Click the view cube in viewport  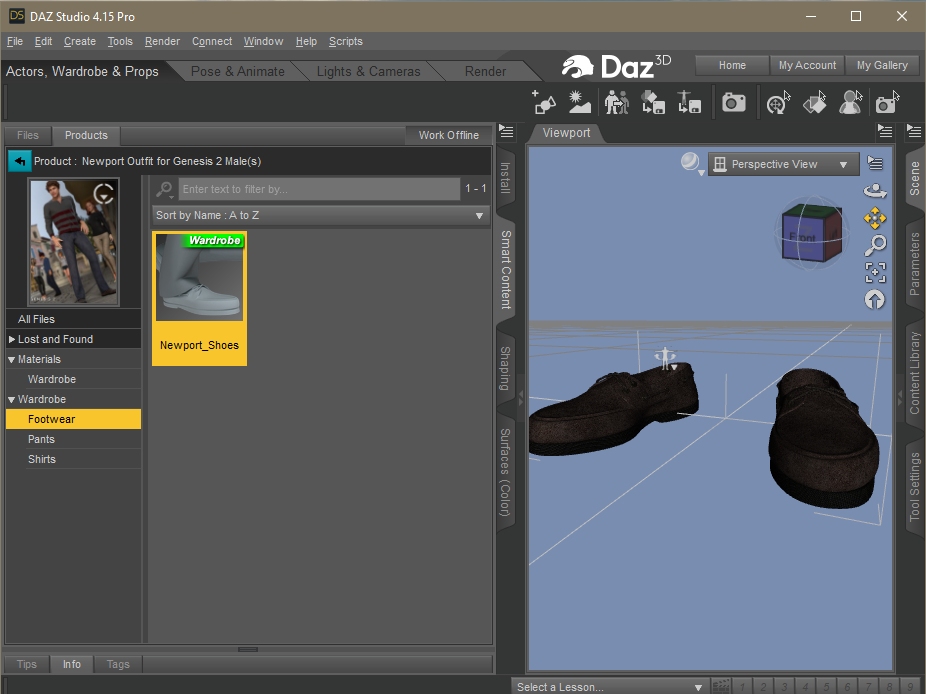tap(811, 233)
